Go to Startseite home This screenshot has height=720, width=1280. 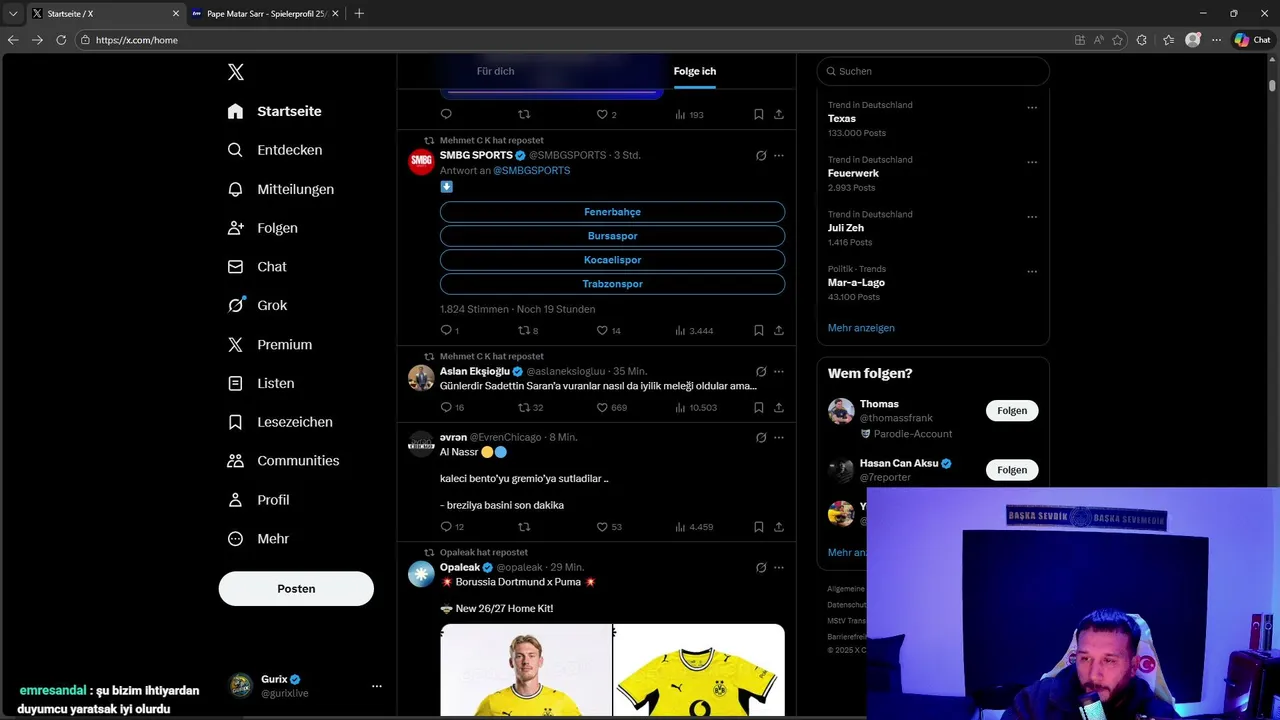(x=274, y=111)
